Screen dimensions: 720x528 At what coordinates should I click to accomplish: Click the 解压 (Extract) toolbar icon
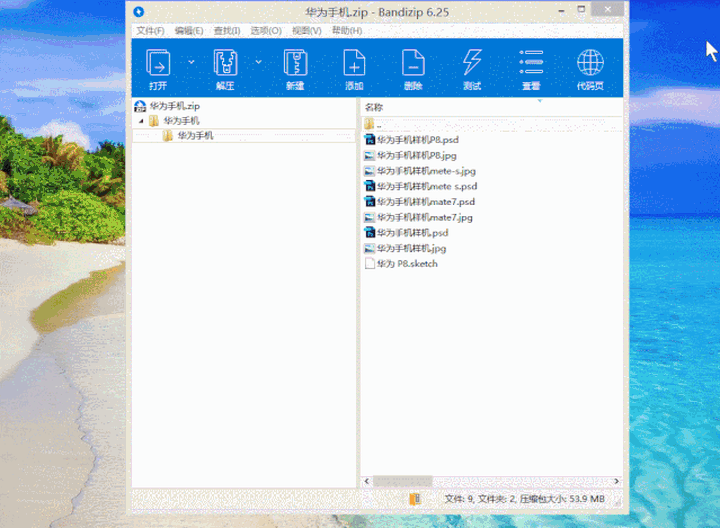click(225, 62)
